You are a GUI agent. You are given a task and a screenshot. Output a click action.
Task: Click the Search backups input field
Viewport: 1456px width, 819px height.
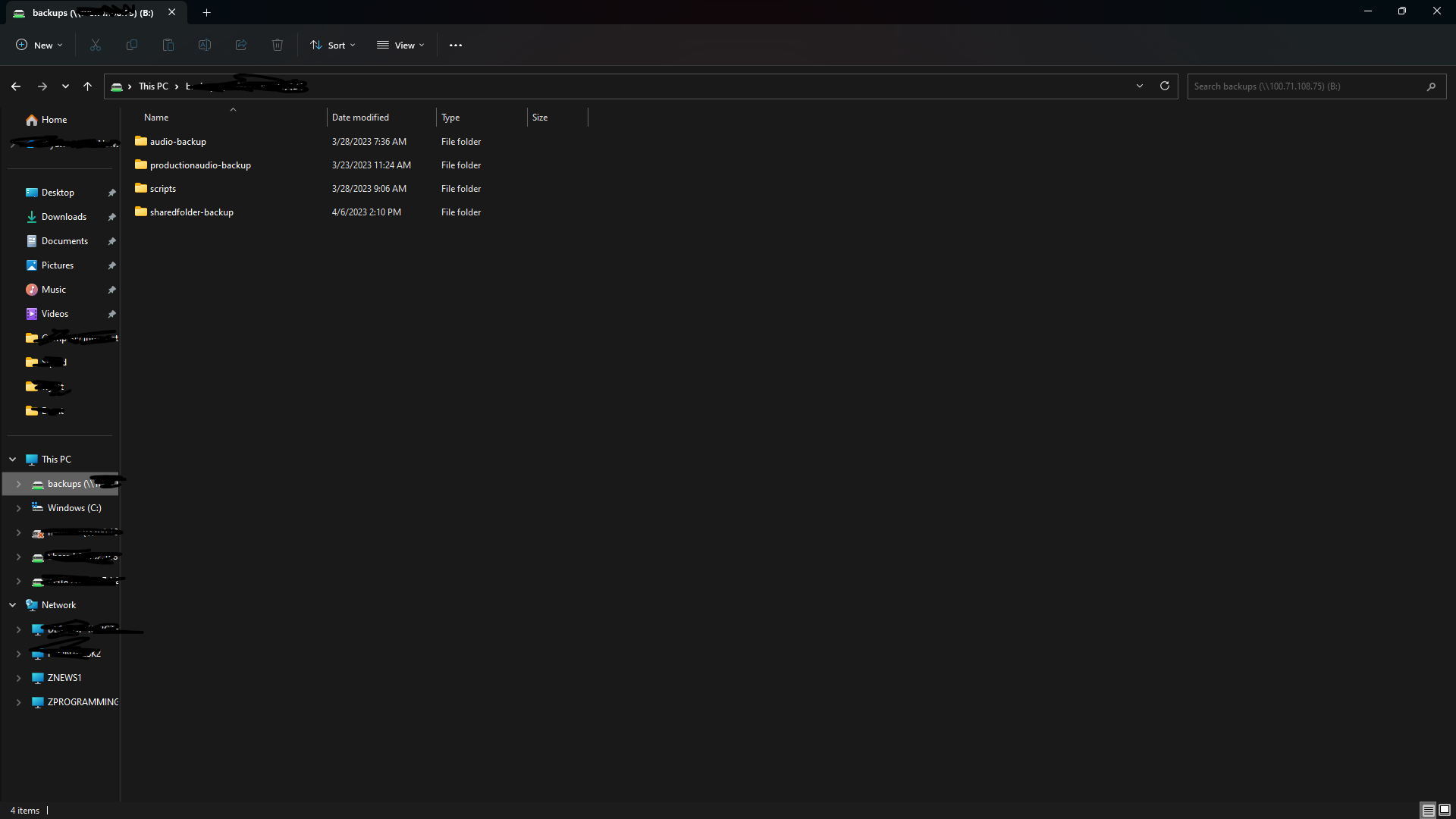tap(1304, 86)
